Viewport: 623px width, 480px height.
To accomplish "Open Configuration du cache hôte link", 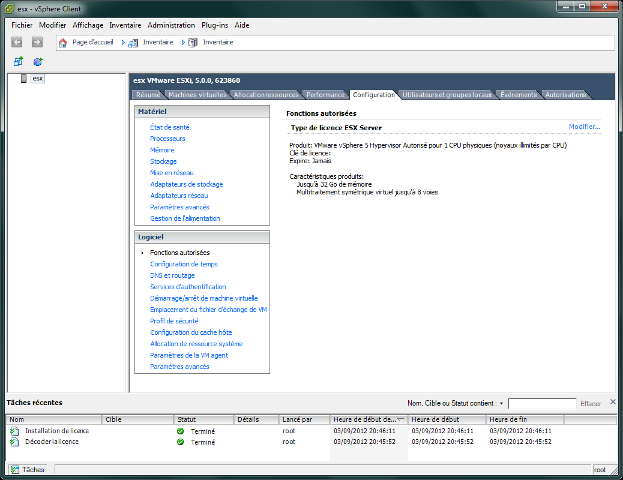I will 191,333.
